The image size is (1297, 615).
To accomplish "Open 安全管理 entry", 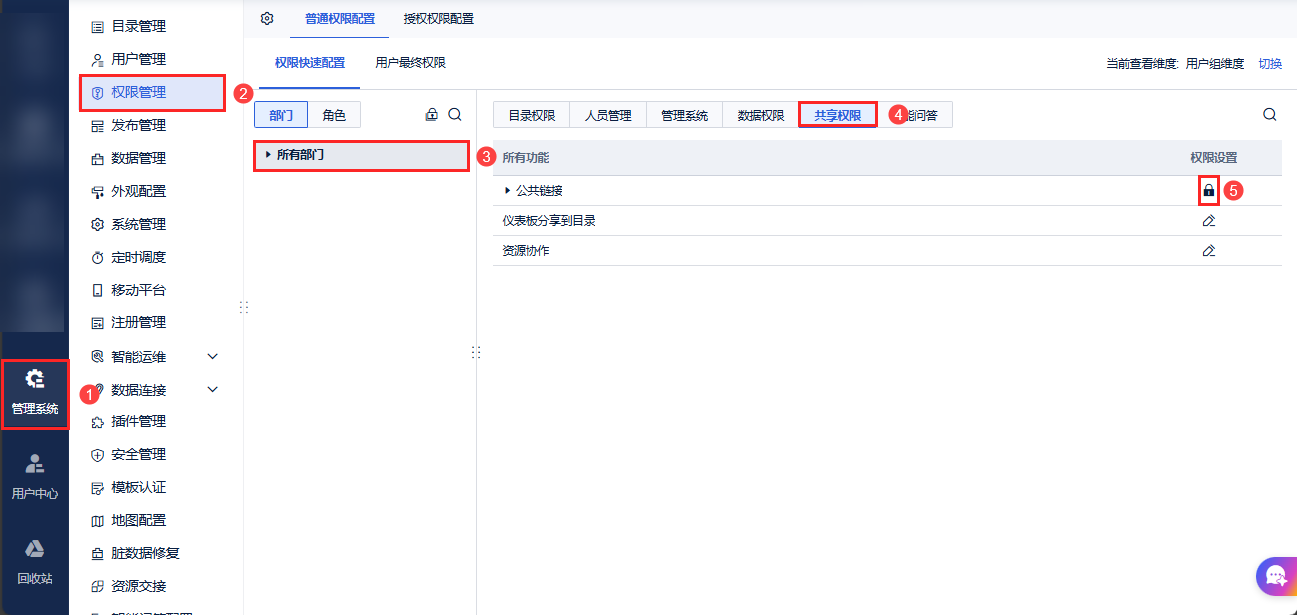I will coord(138,454).
